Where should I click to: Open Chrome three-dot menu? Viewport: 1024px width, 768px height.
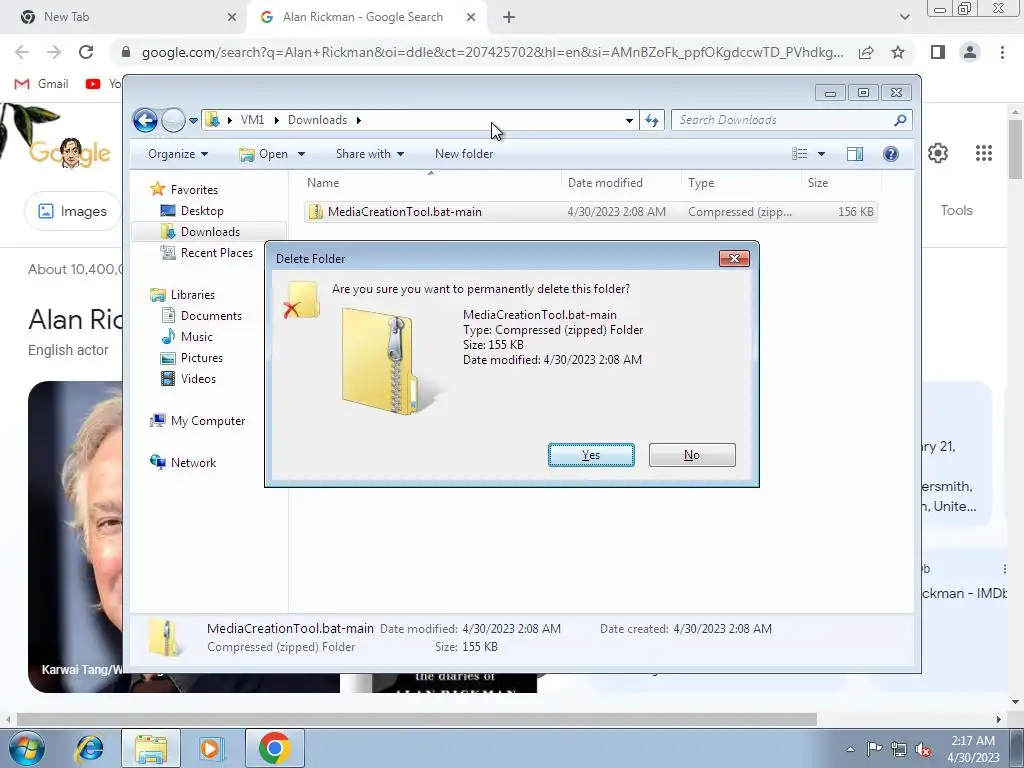[x=1002, y=52]
